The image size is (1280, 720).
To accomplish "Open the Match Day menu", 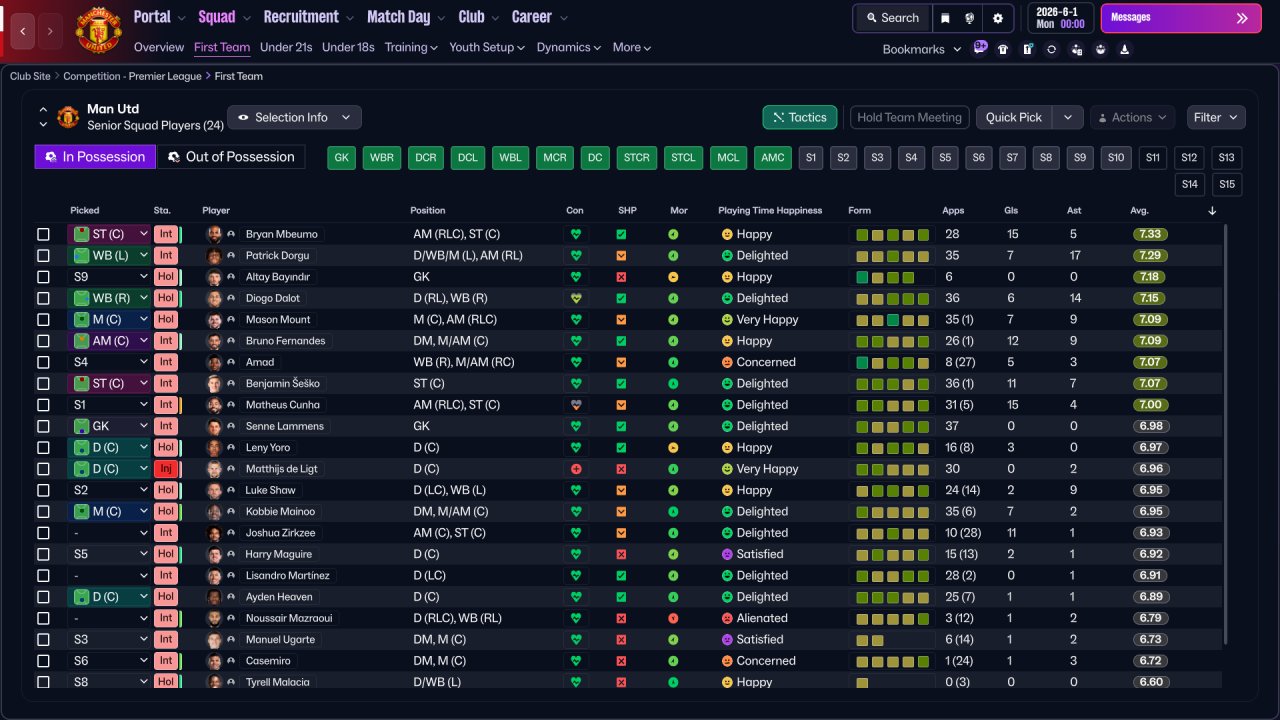I will point(405,17).
